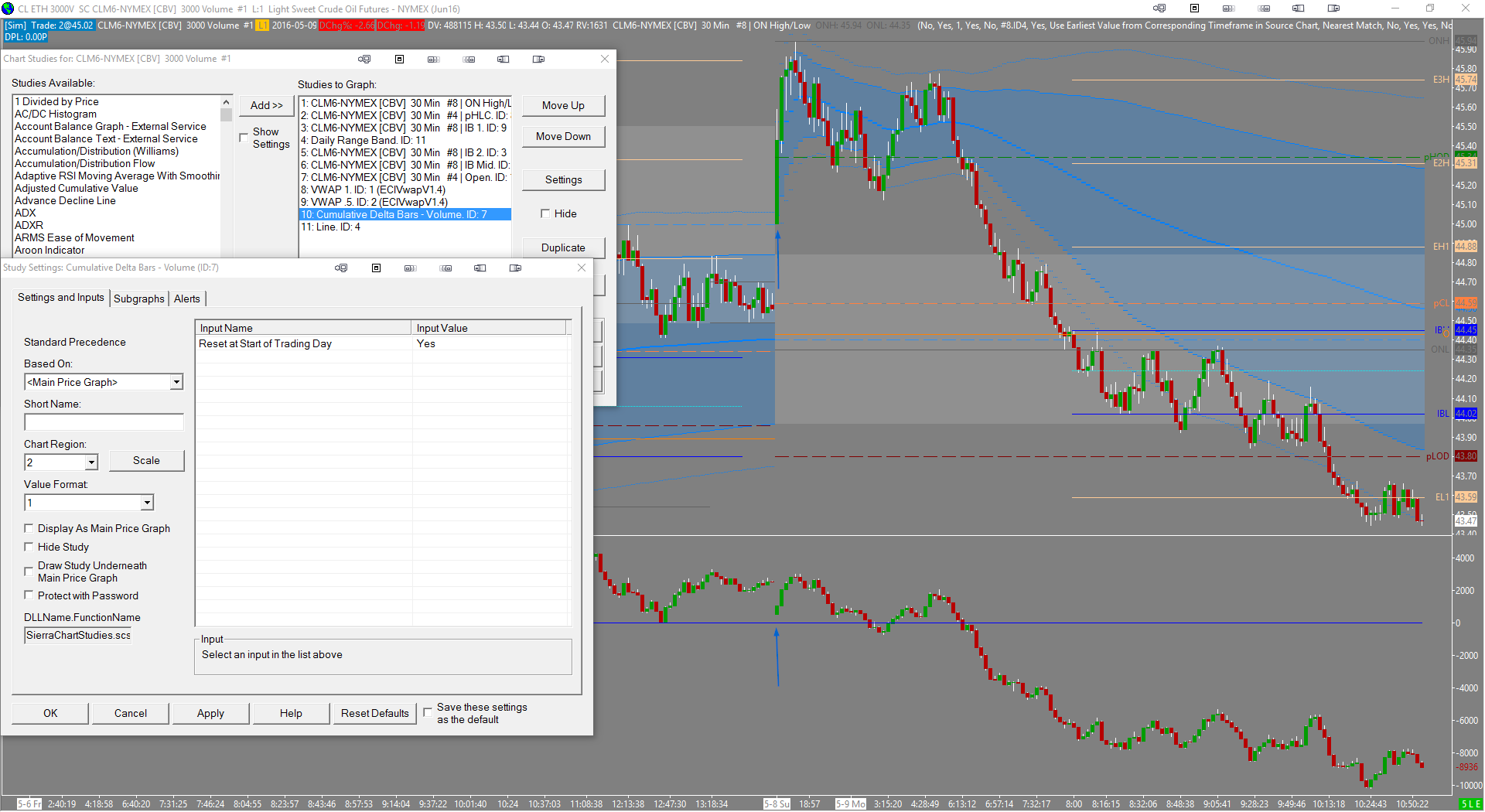Click into the Short Name text field
This screenshot has height=812, width=1485.
click(x=104, y=422)
